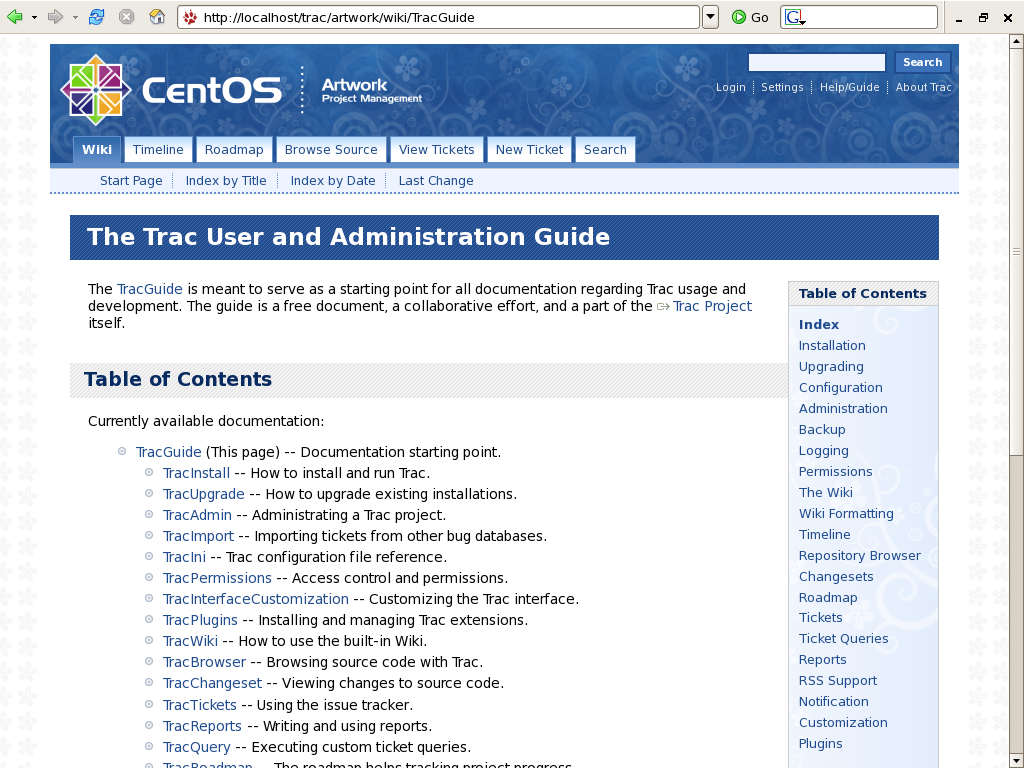Click the Trac search input field in header
This screenshot has width=1024, height=768.
(x=816, y=62)
